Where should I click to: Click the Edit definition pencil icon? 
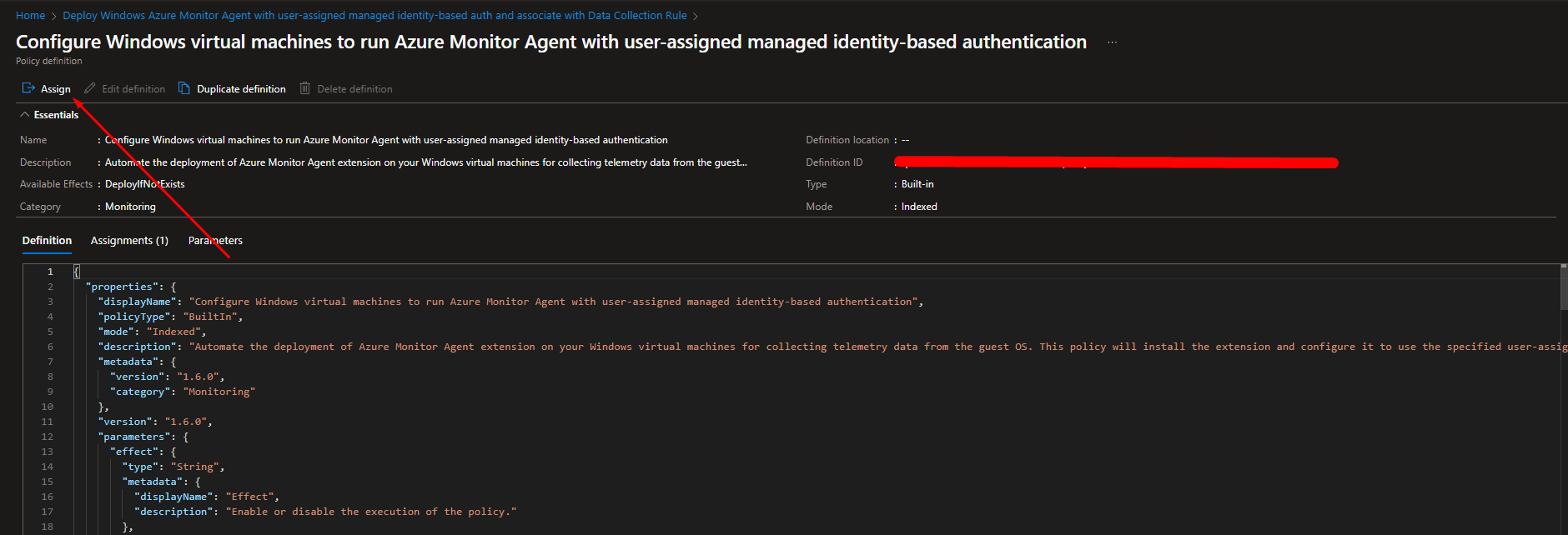[x=90, y=88]
